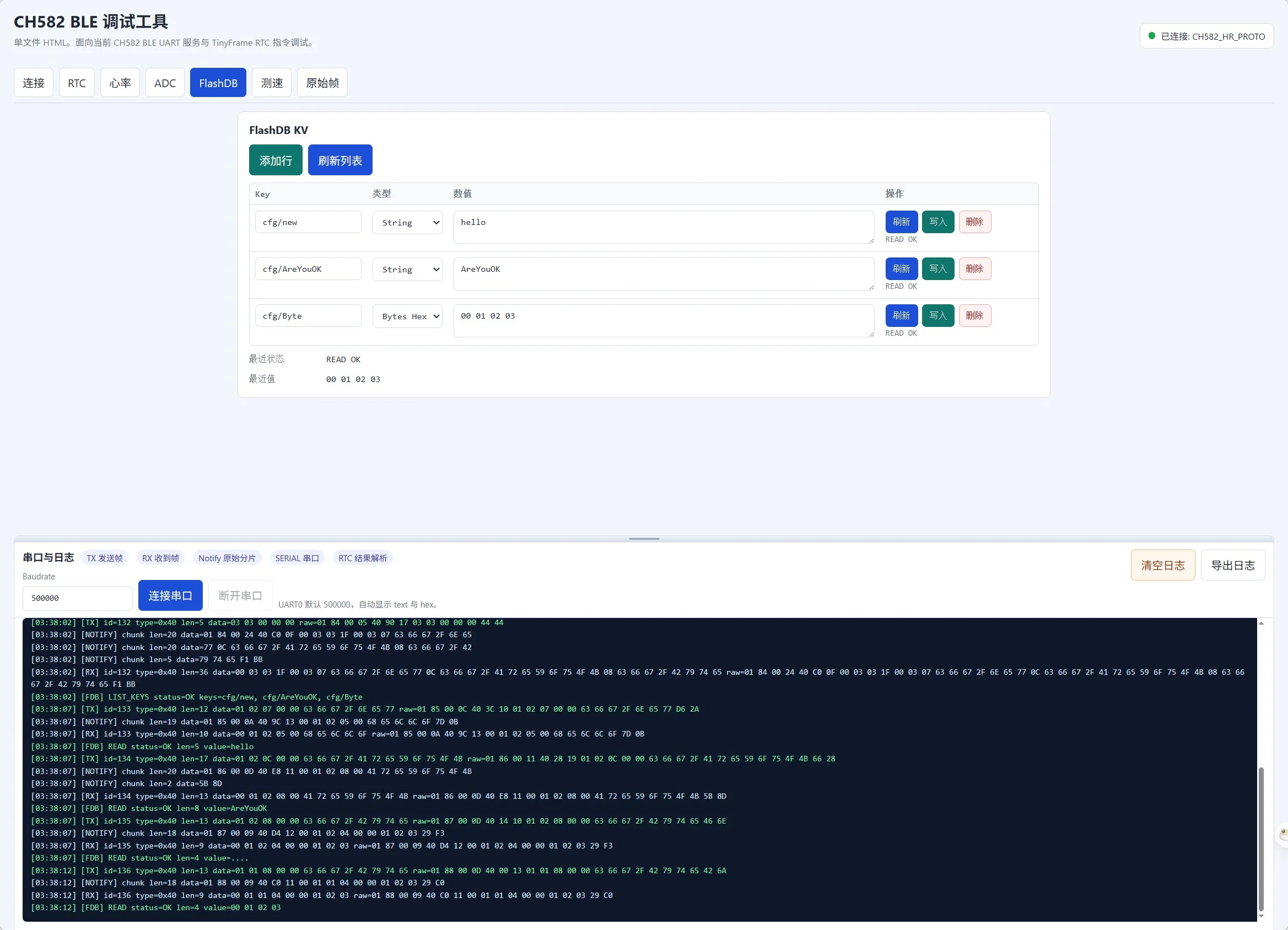Click the 00 01 02 03 value text area
This screenshot has height=930, width=1288.
point(664,321)
